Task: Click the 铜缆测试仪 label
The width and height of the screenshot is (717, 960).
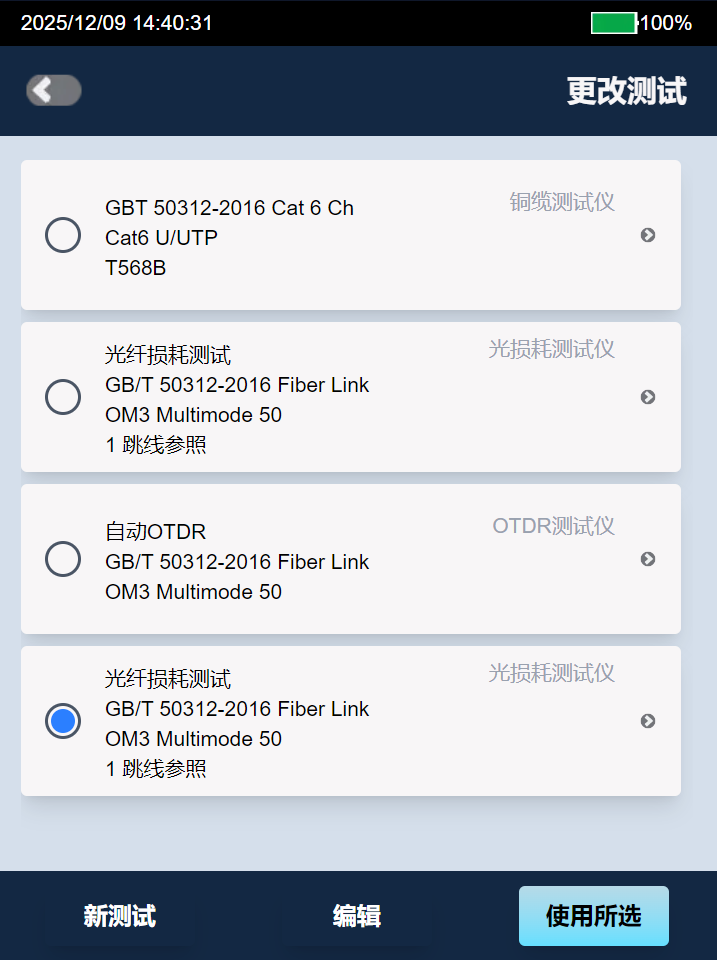Action: pos(562,202)
